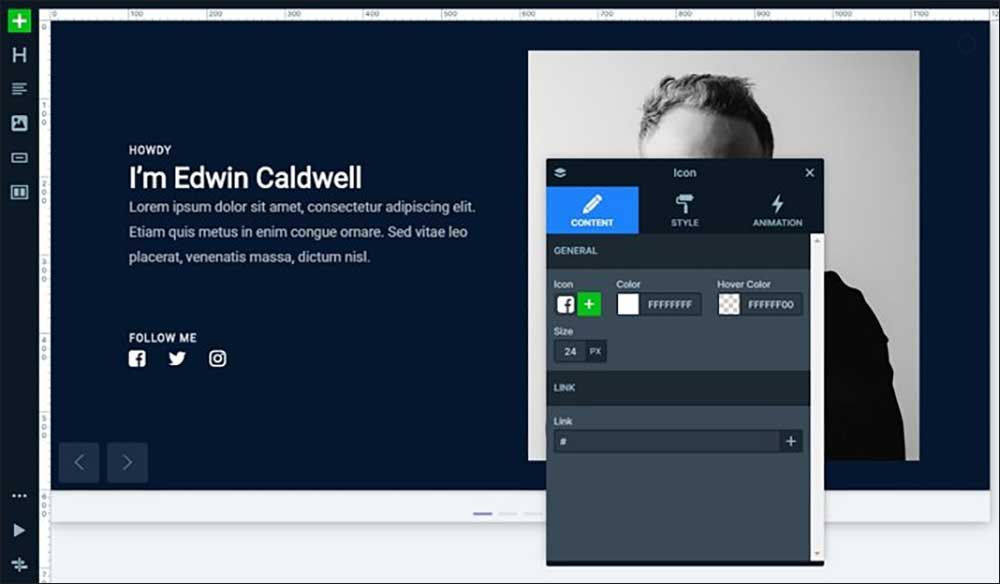
Task: Click the green add layer plus icon
Action: click(19, 21)
